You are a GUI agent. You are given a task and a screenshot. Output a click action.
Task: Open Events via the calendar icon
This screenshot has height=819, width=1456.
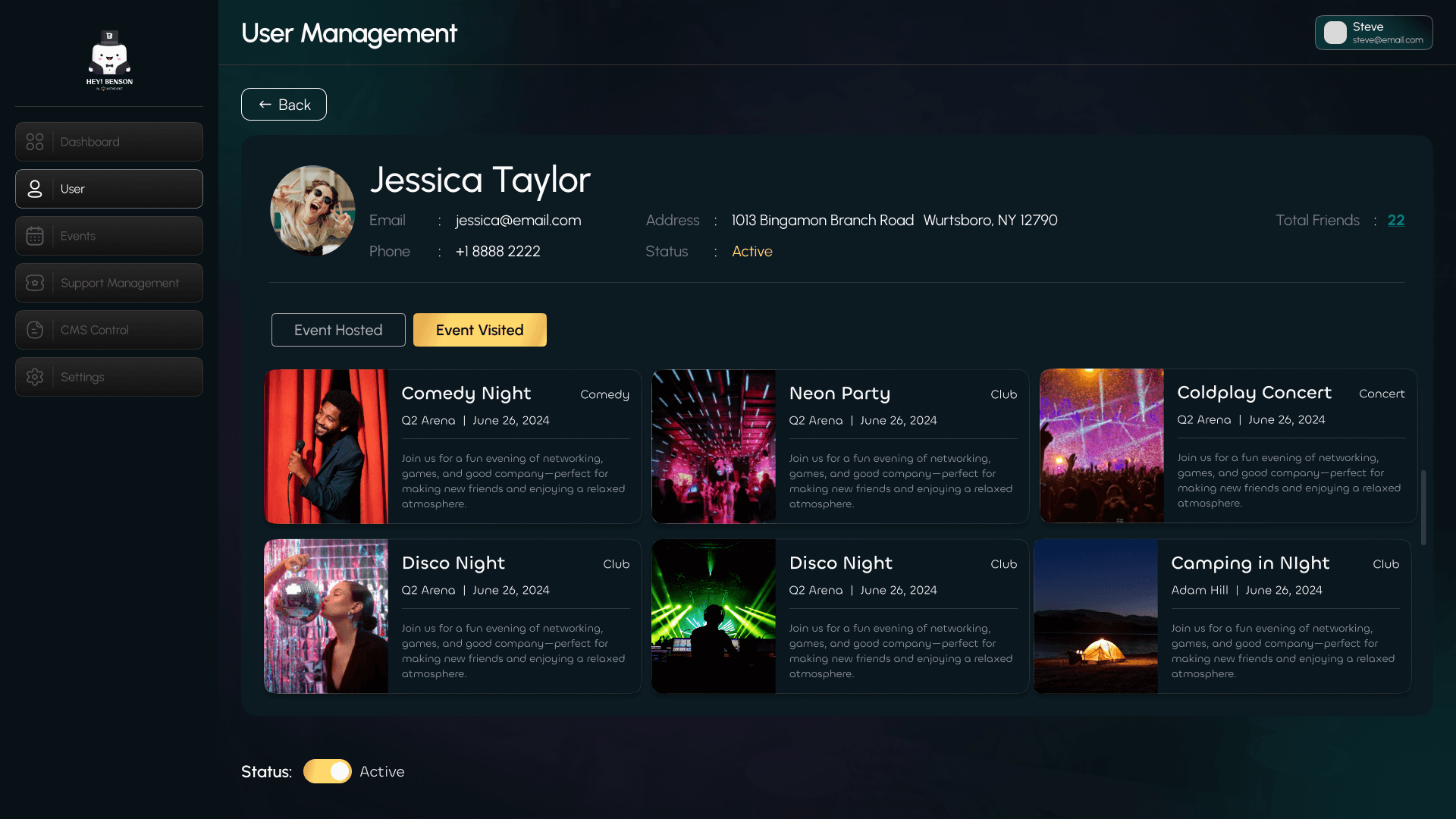35,236
